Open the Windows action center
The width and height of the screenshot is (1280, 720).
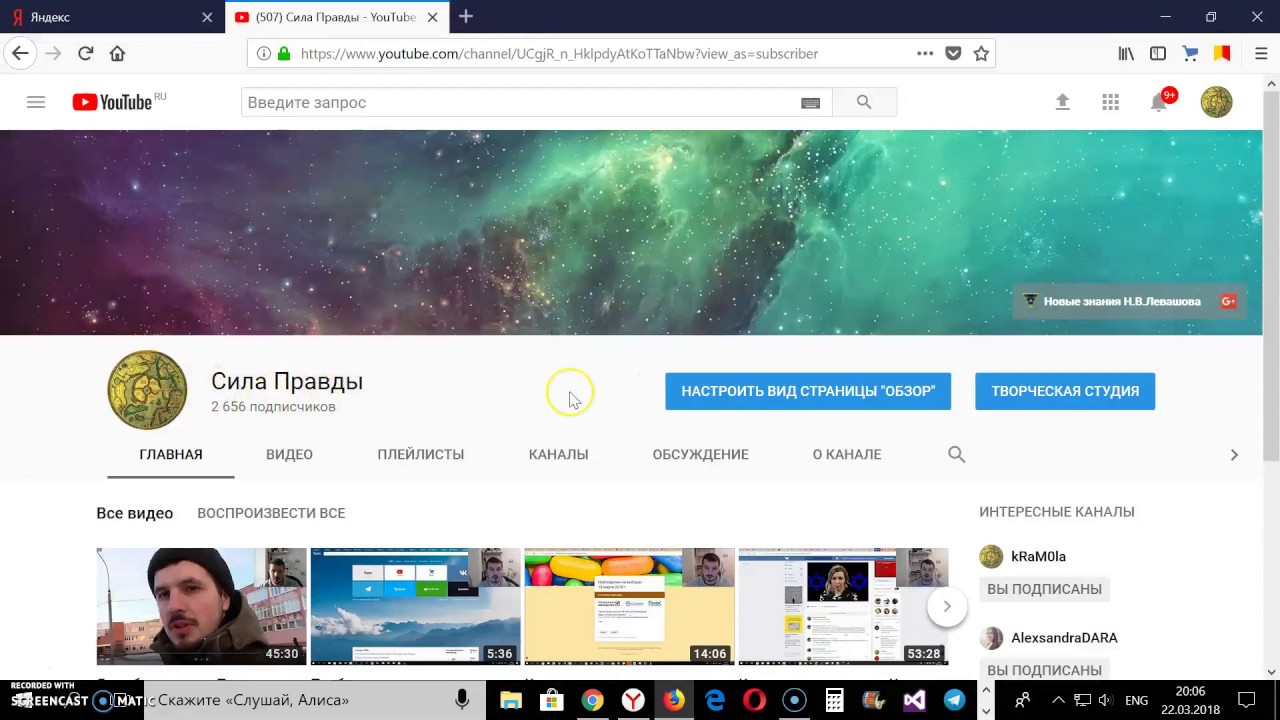coord(1247,700)
